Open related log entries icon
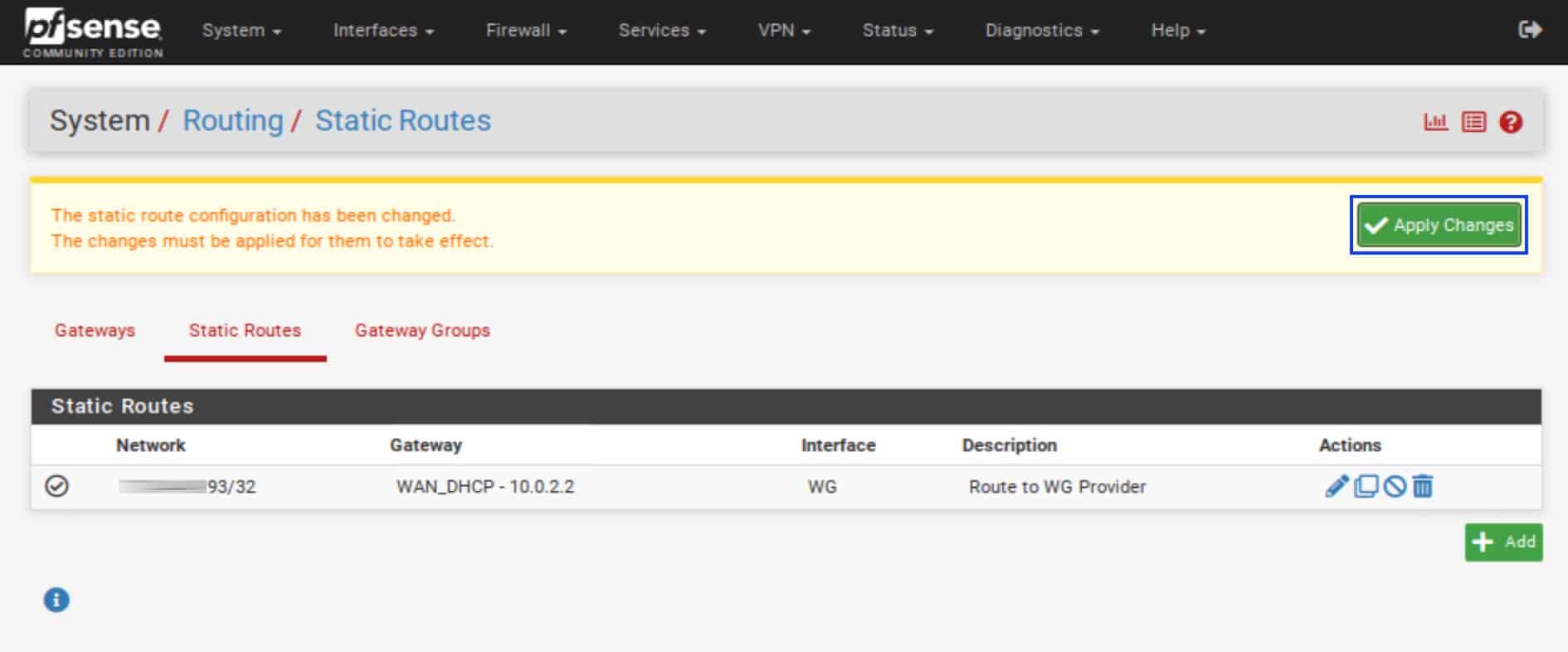Viewport: 1568px width, 652px height. pos(1473,122)
